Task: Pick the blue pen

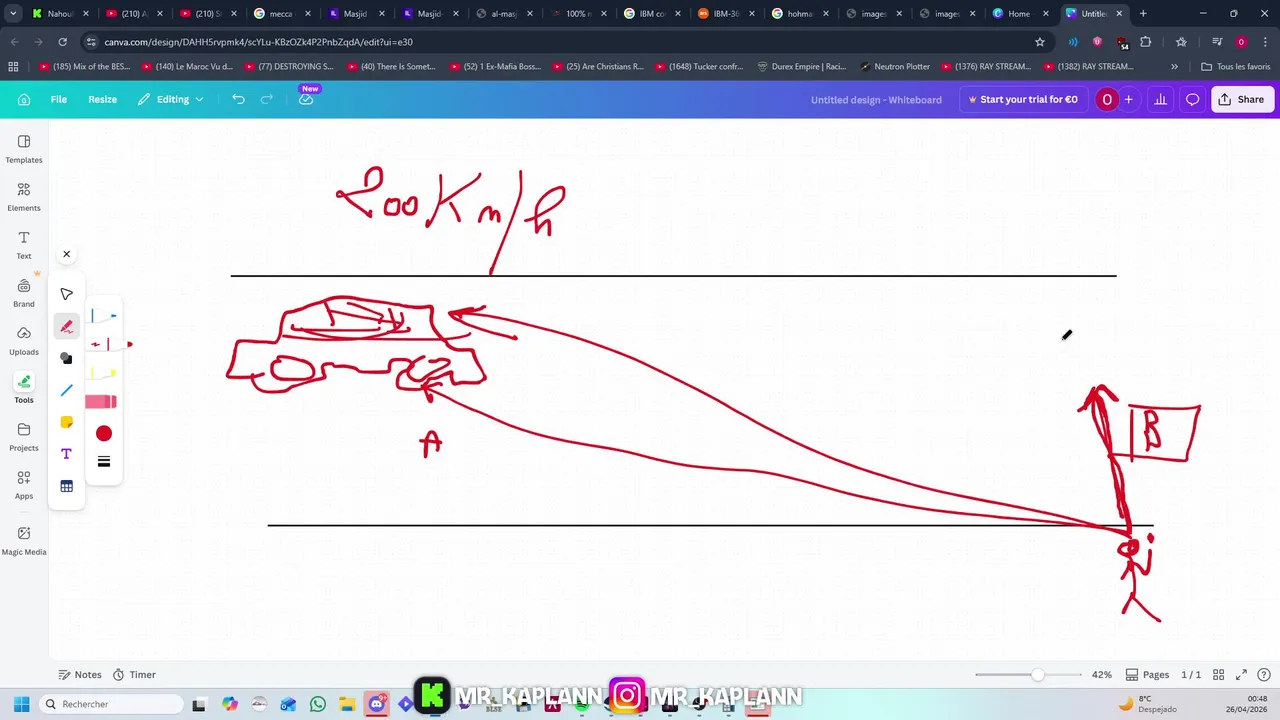Action: pyautogui.click(x=103, y=316)
